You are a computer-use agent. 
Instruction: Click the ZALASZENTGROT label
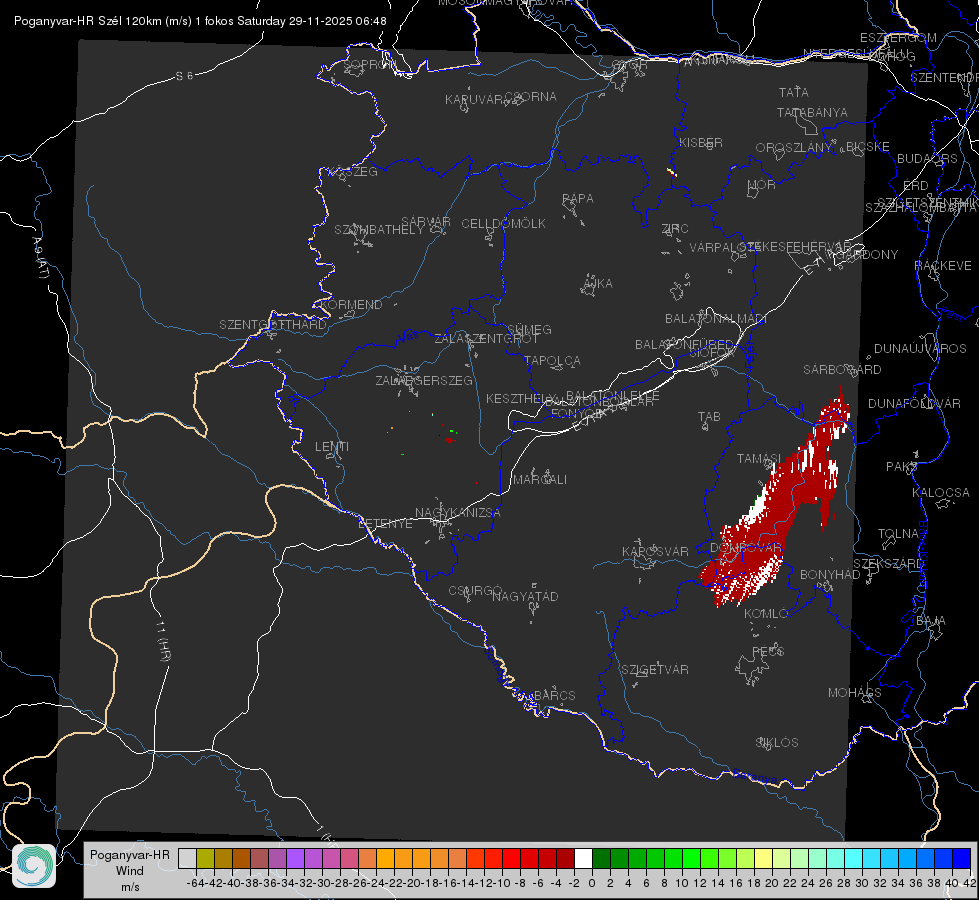(x=486, y=339)
